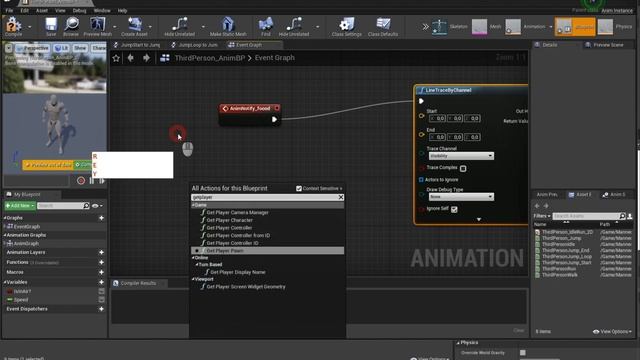The height and width of the screenshot is (360, 640).
Task: Click the Perspective viewport button
Action: (33, 48)
